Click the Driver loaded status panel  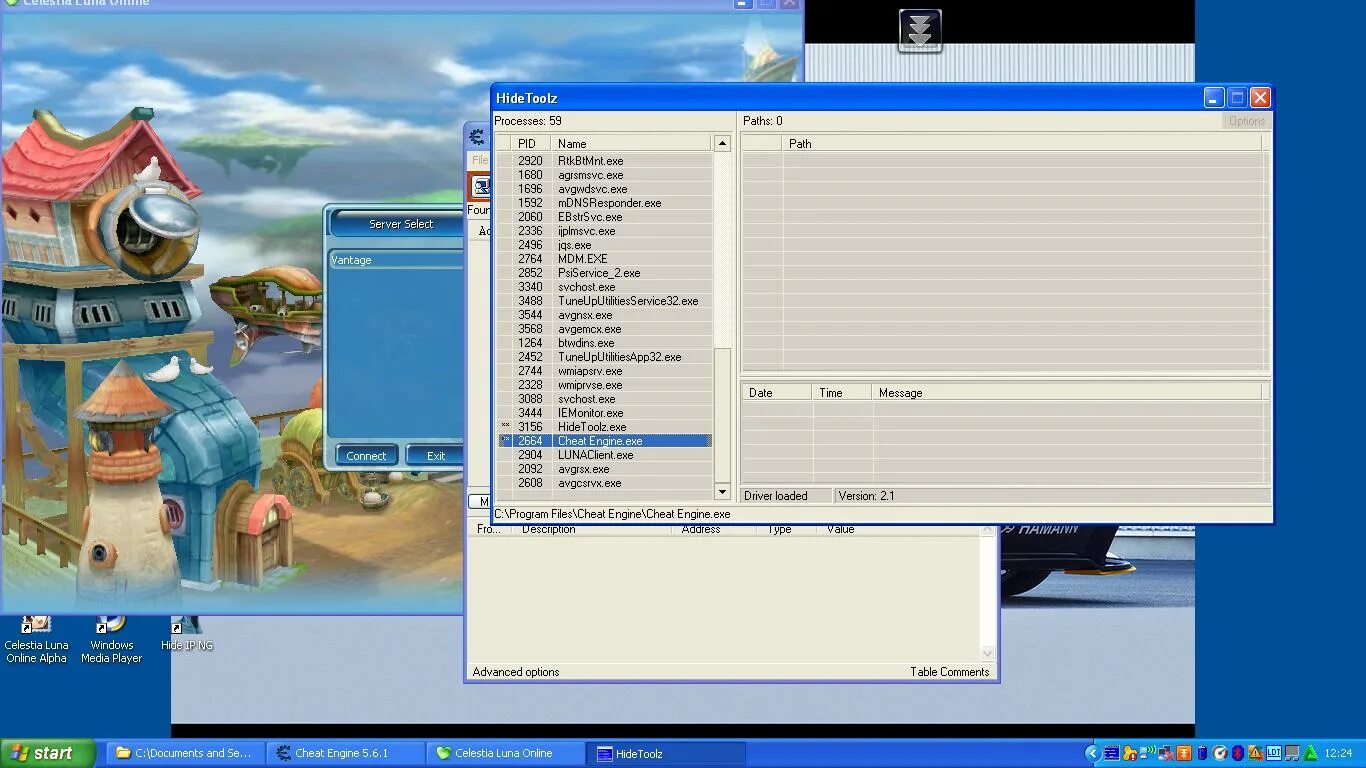click(x=786, y=496)
